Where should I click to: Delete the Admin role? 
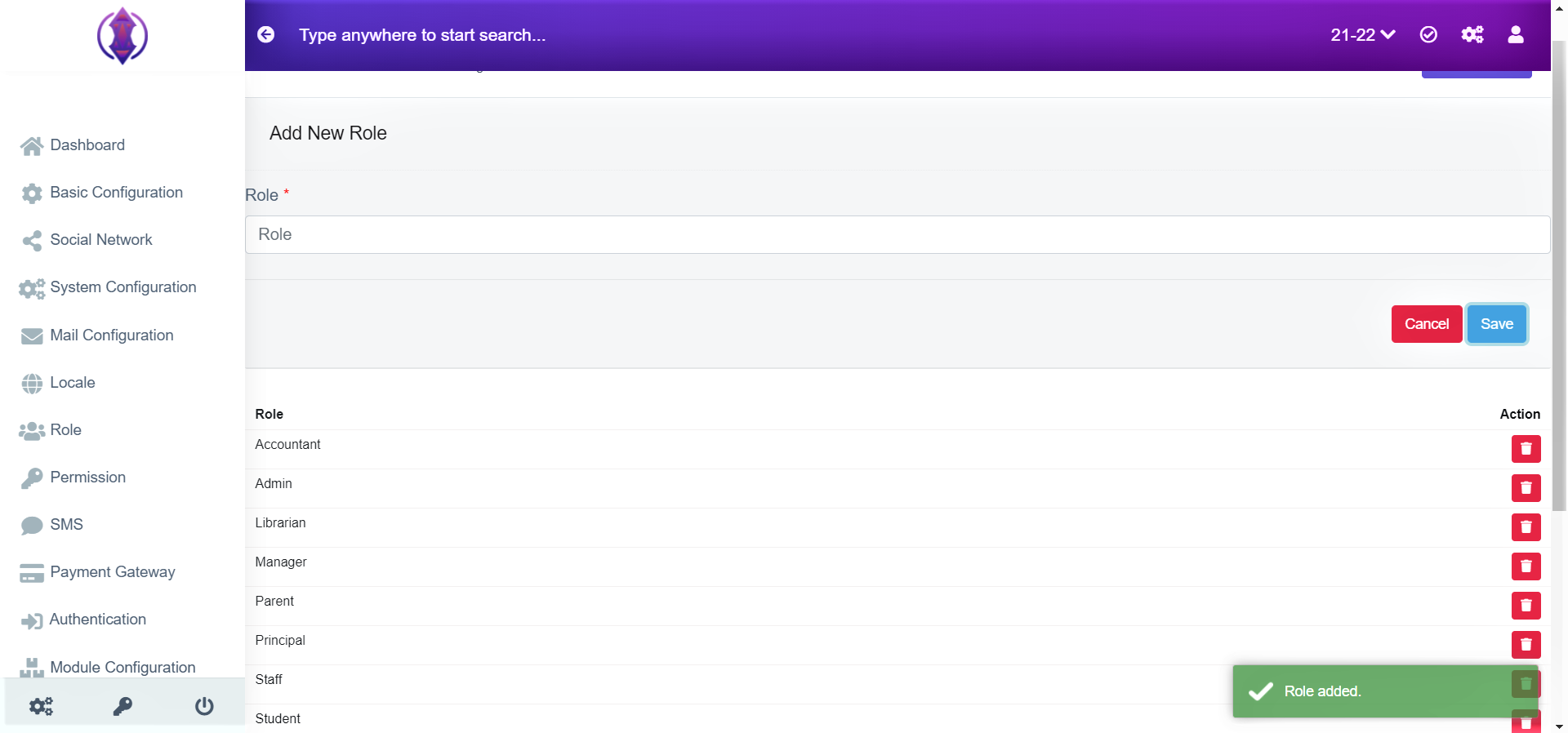pyautogui.click(x=1526, y=488)
